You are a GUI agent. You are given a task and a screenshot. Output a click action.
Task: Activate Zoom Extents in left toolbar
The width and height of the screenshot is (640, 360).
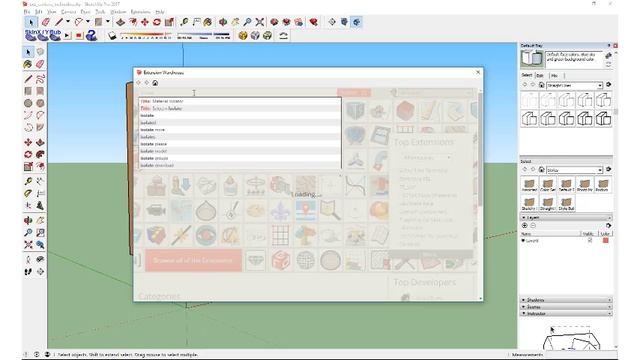pyautogui.click(x=28, y=245)
